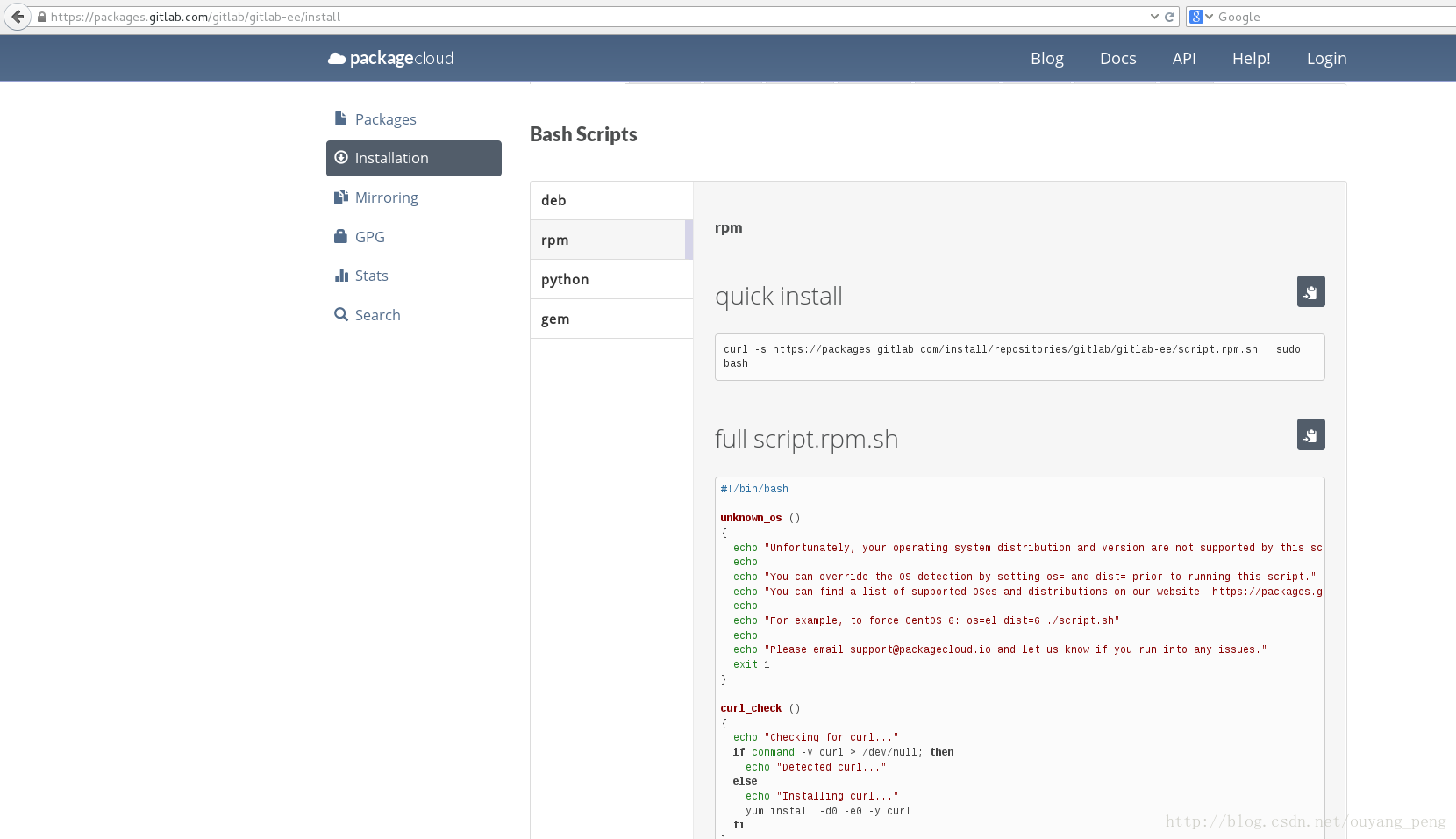This screenshot has width=1456, height=839.
Task: Click 'unknown_os' function name in script
Action: click(x=751, y=518)
